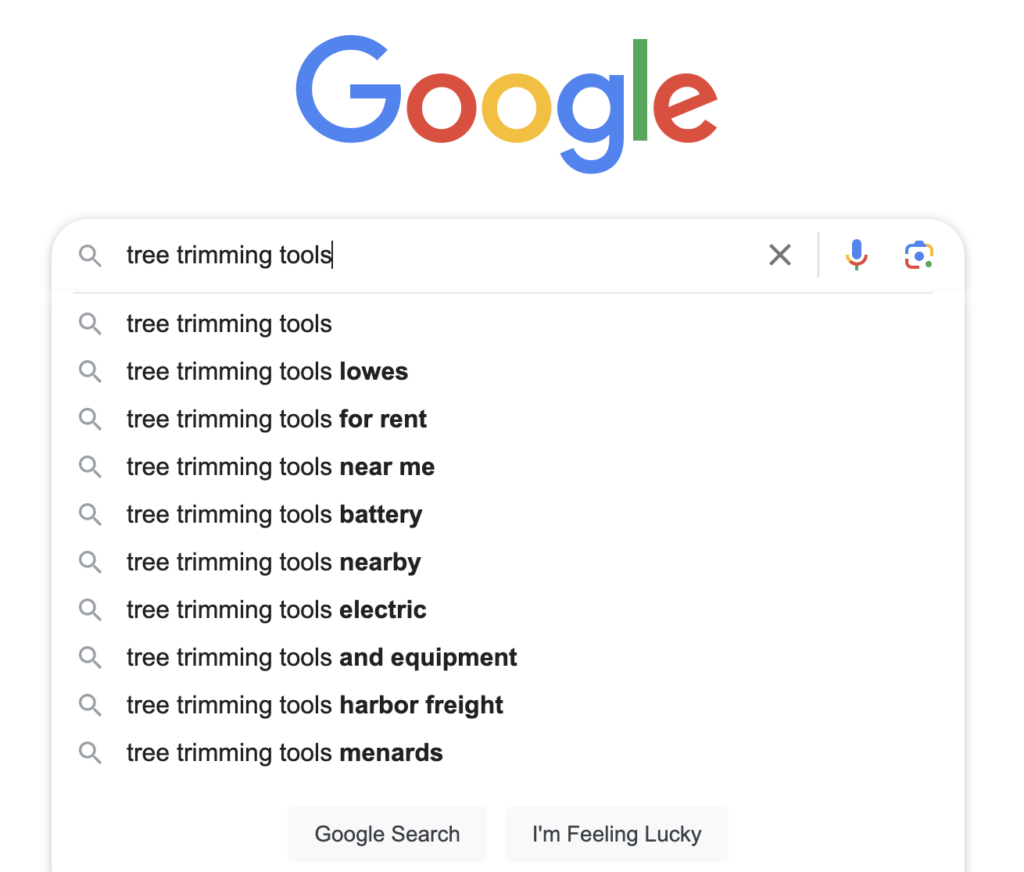
Task: Choose 'tree trimming tools for rent' suggestion
Action: tap(276, 419)
